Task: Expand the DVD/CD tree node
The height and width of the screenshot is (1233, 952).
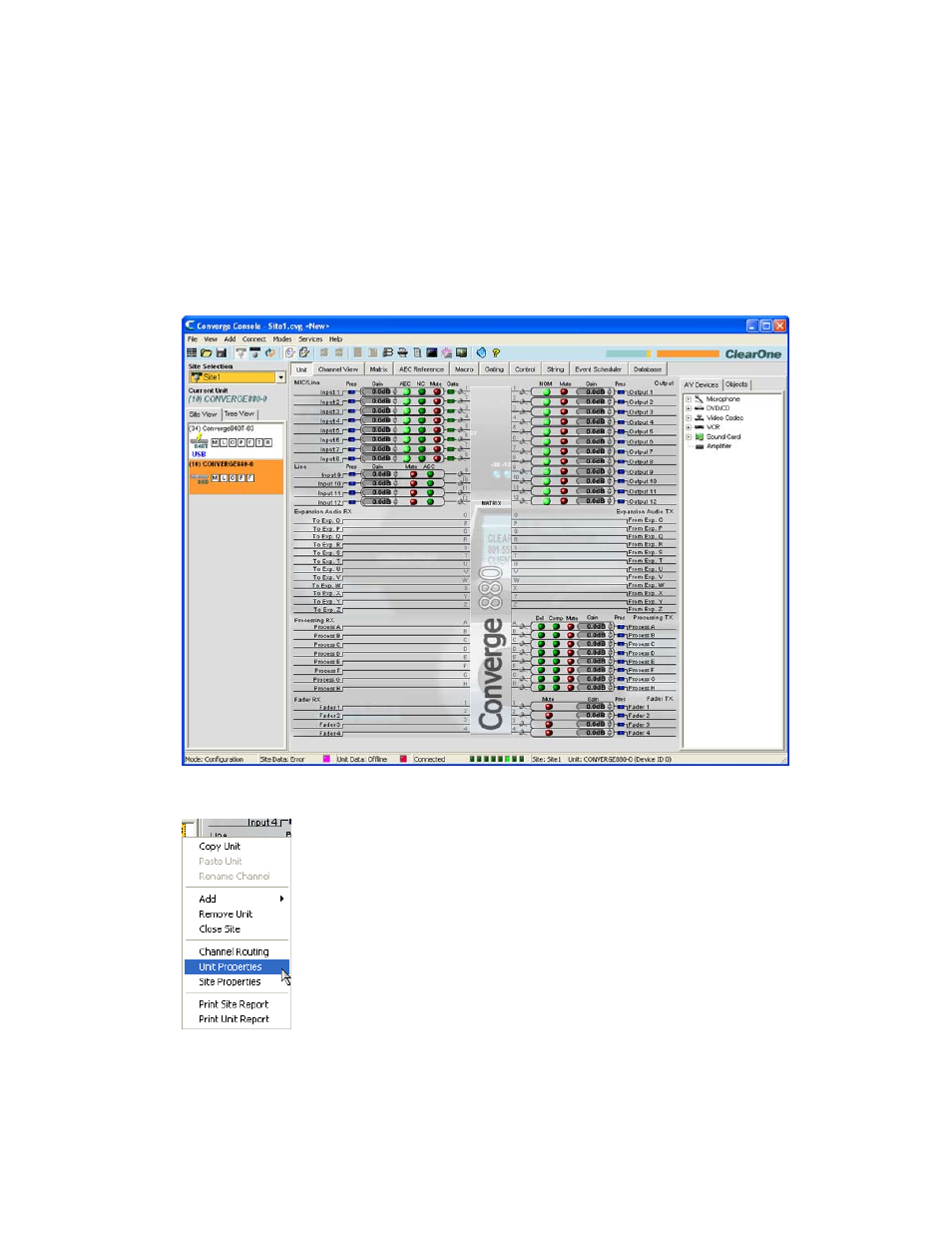Action: tap(688, 408)
